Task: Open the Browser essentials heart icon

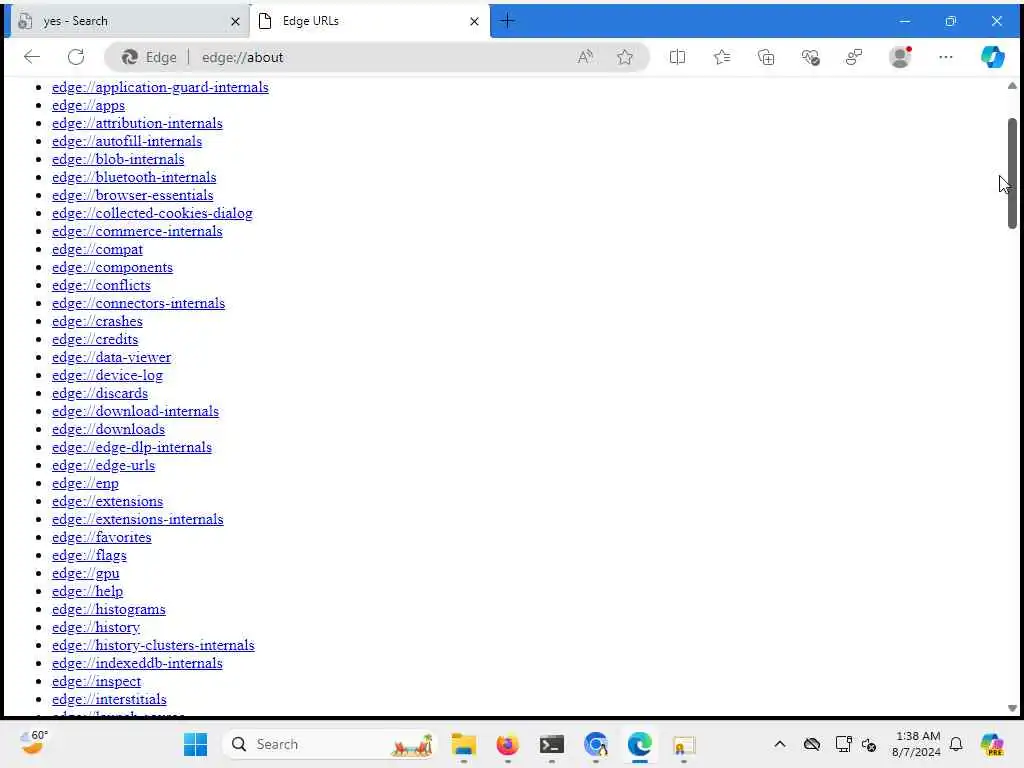Action: click(x=810, y=57)
